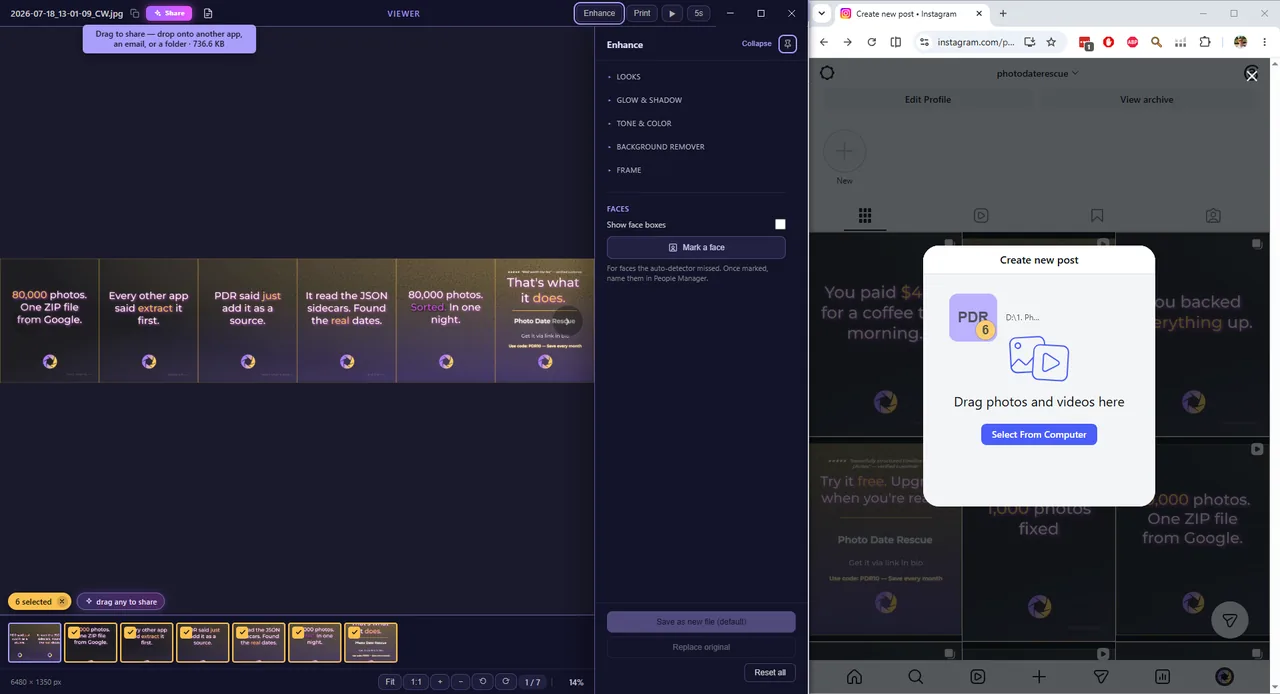Uncheck the 'it does.' thumbnail checkbox

pyautogui.click(x=354, y=632)
